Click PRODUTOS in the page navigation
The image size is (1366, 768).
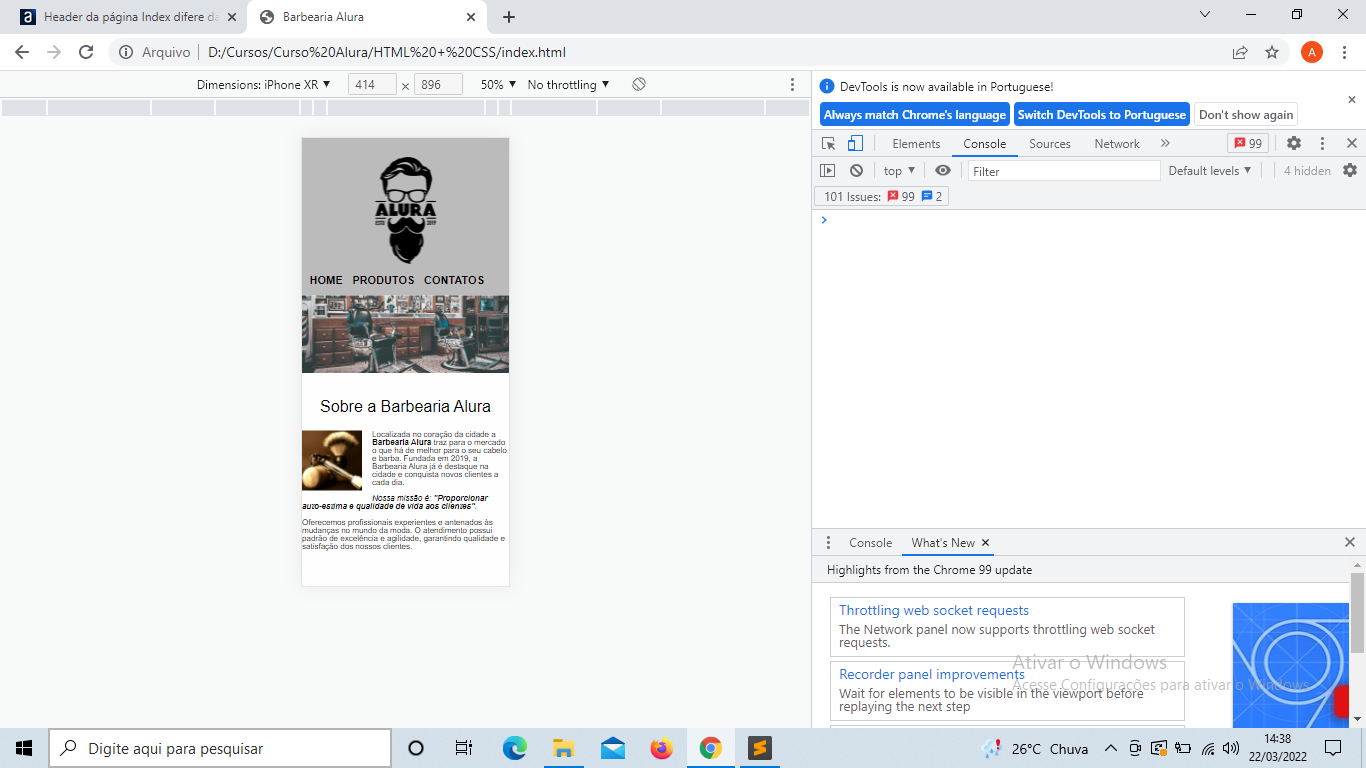tap(383, 280)
